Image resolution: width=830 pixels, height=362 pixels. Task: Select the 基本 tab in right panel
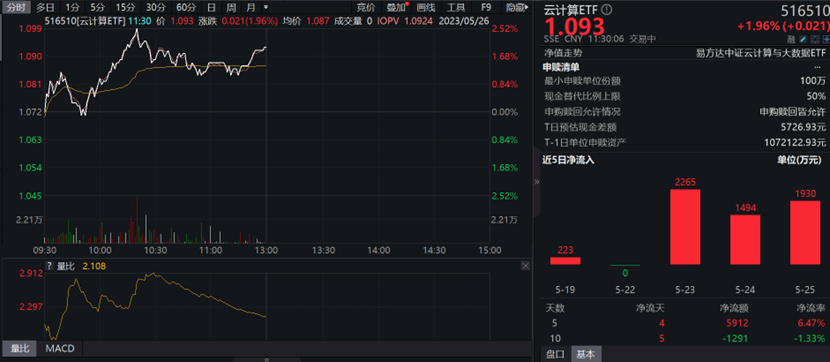[x=586, y=354]
